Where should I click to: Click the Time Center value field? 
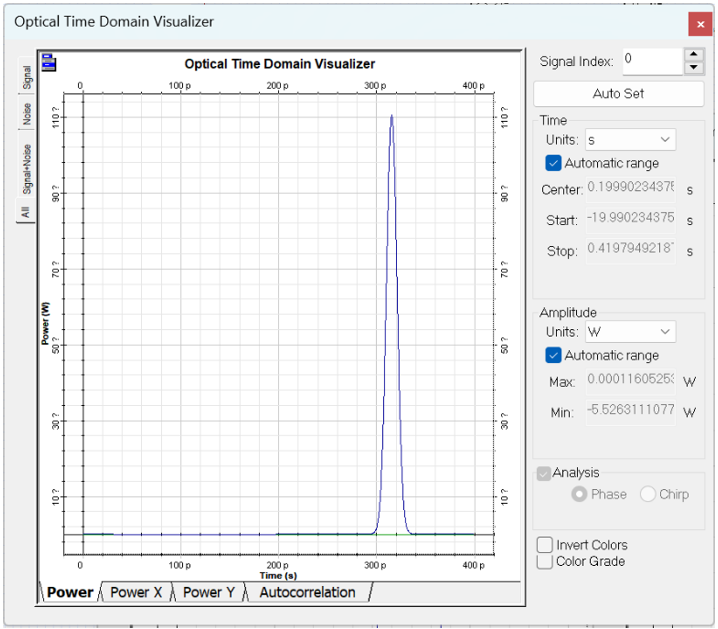630,187
